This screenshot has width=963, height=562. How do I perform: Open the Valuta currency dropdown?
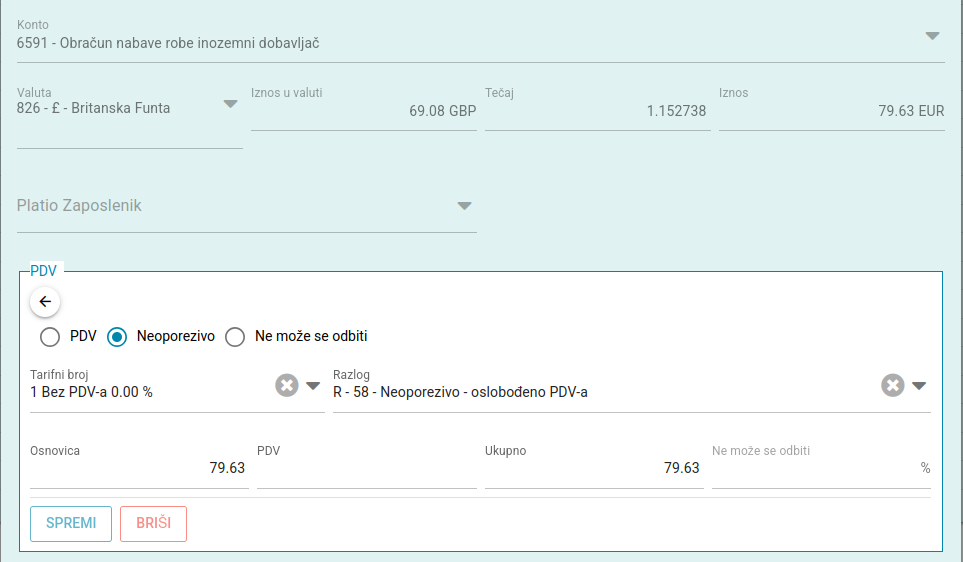[230, 104]
